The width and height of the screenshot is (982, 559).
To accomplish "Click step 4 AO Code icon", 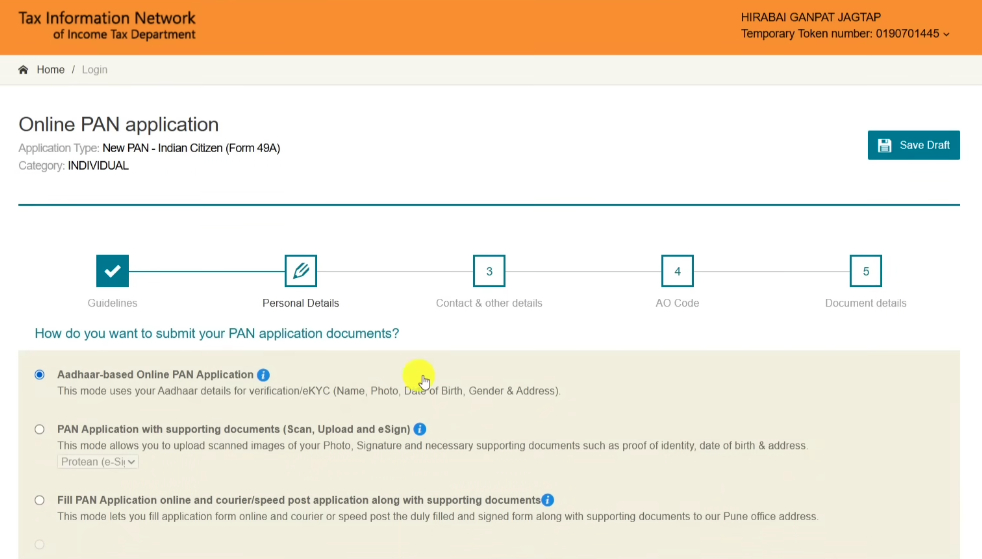I will [x=677, y=271].
